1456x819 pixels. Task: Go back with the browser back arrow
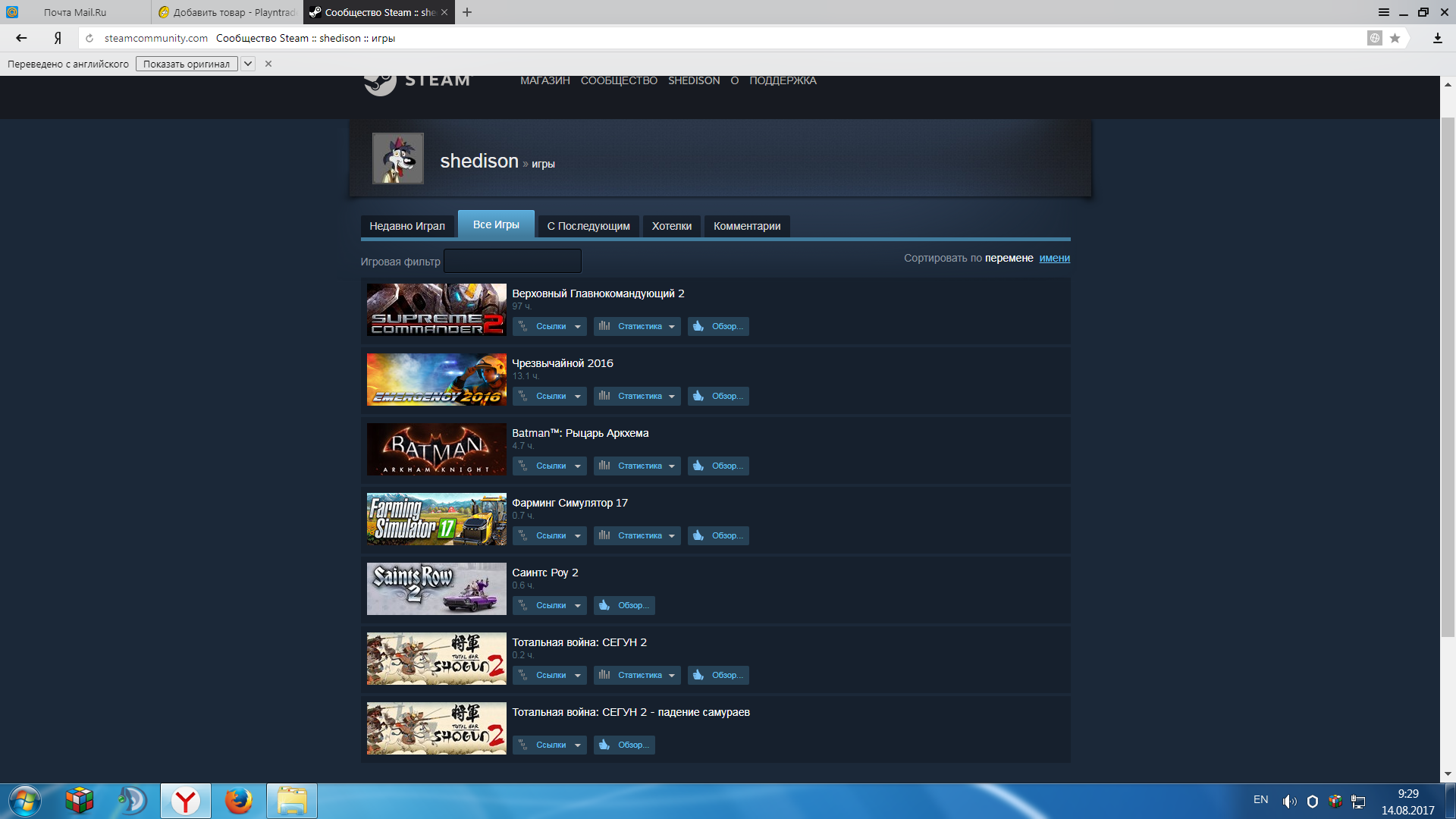click(x=21, y=38)
